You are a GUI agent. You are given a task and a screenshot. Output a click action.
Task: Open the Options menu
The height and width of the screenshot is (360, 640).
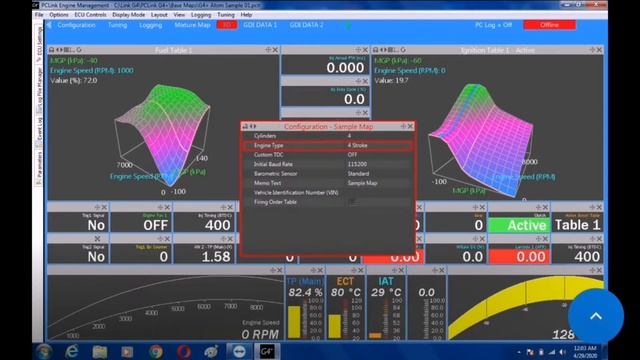pos(59,15)
